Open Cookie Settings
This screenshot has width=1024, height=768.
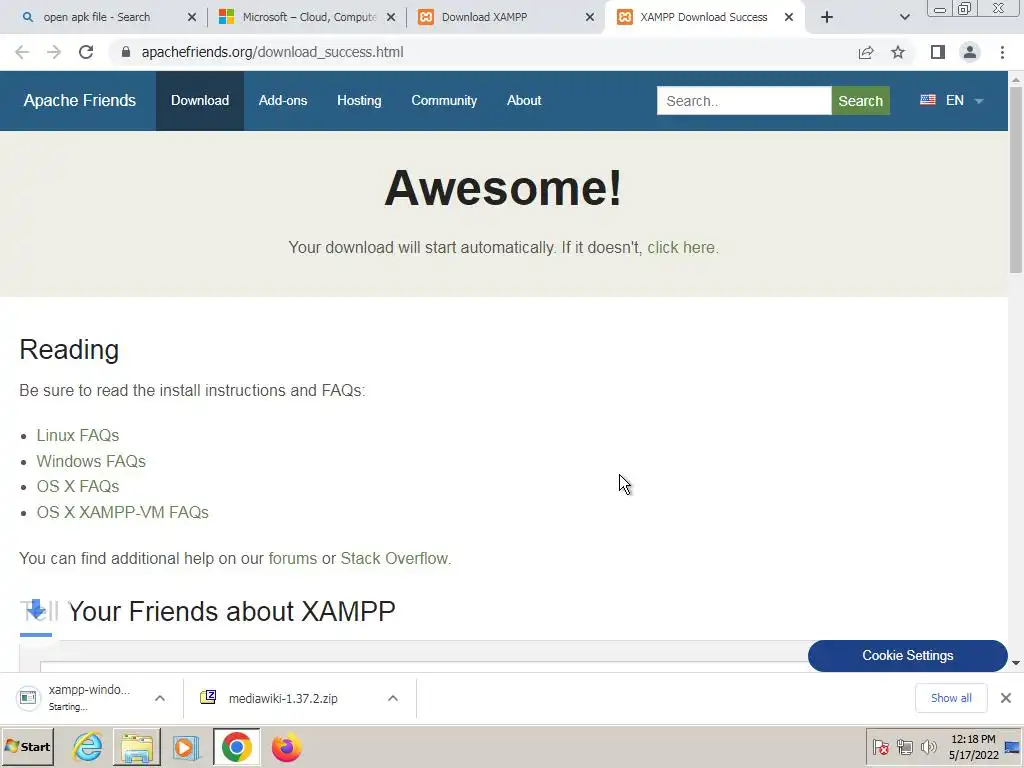907,656
